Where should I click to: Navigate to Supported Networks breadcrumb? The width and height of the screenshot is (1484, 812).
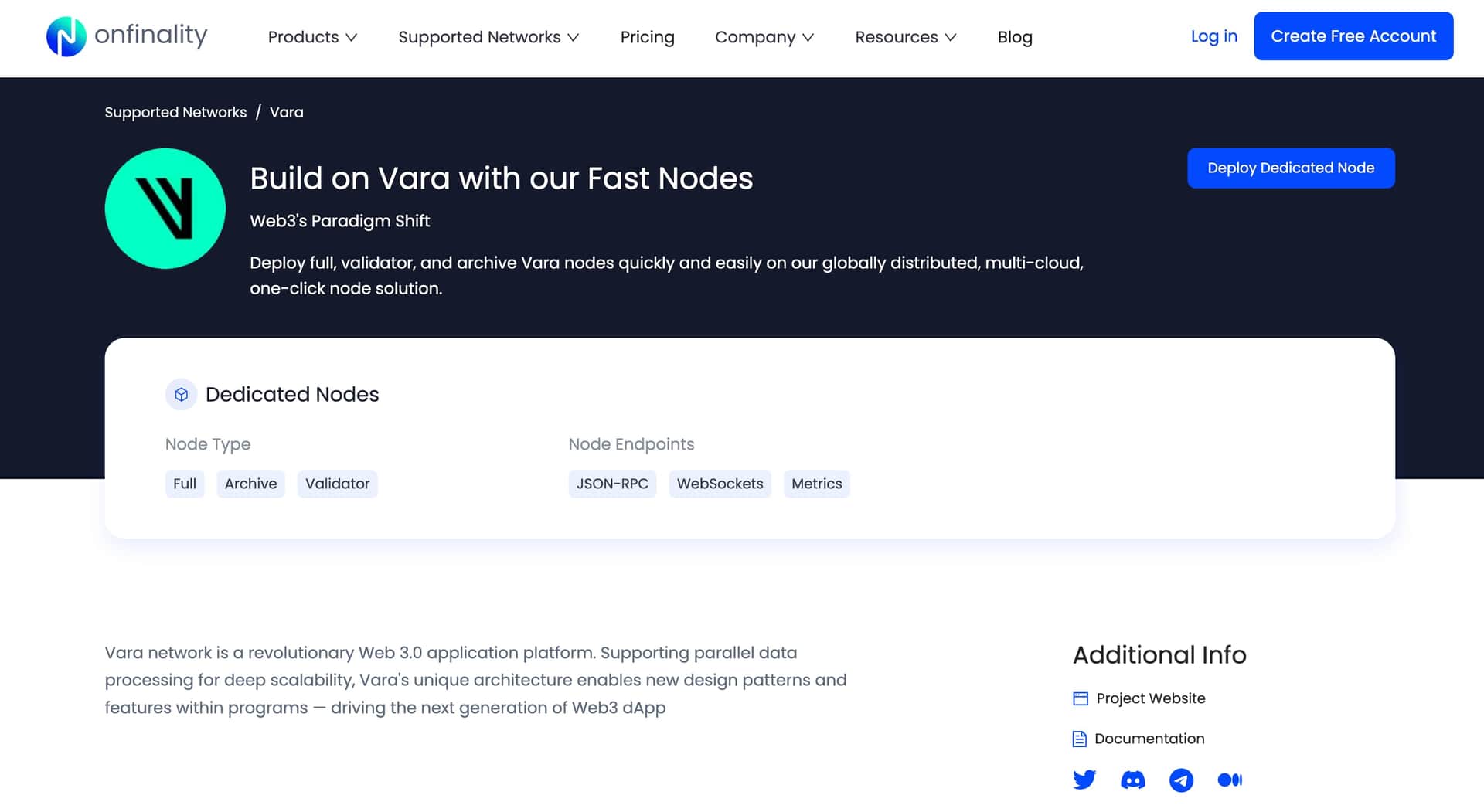point(175,112)
